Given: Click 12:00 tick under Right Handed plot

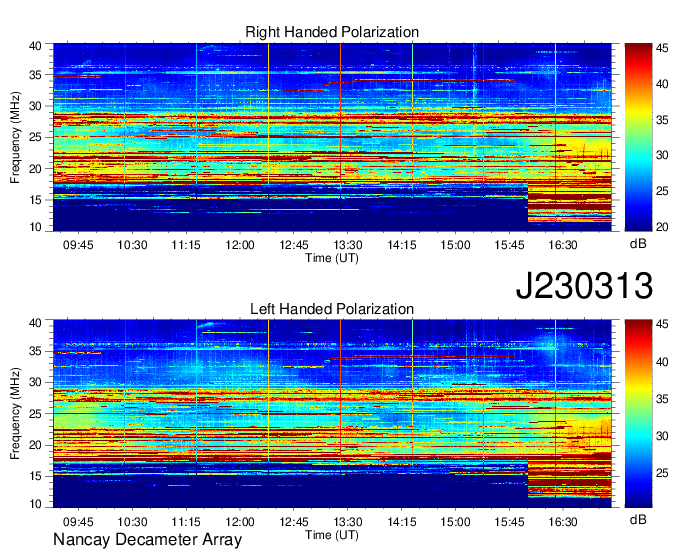Looking at the screenshot, I should pos(240,245).
